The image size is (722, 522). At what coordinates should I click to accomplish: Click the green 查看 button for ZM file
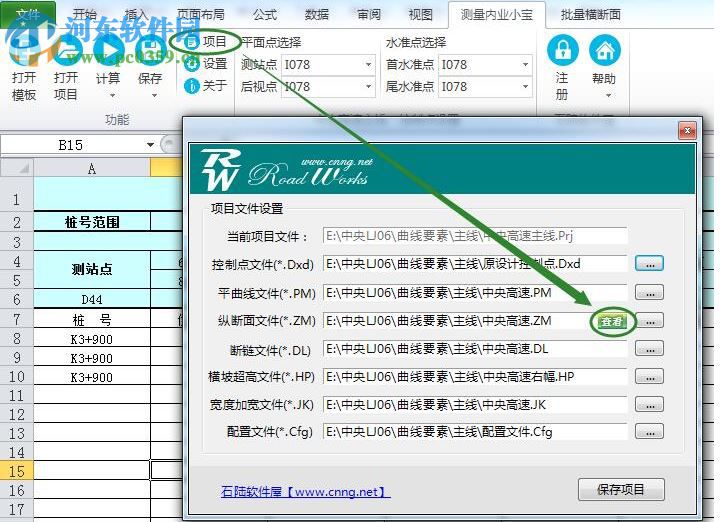click(612, 321)
